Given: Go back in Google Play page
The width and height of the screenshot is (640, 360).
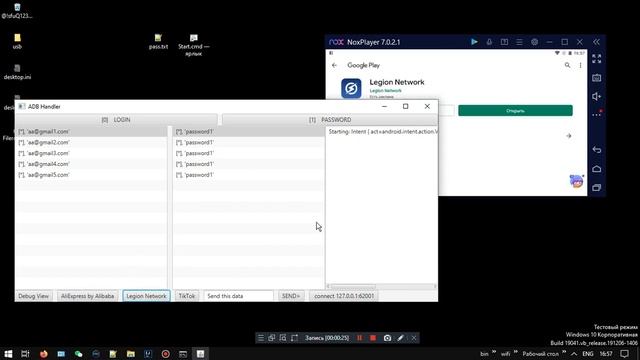Looking at the screenshot, I should coord(334,65).
